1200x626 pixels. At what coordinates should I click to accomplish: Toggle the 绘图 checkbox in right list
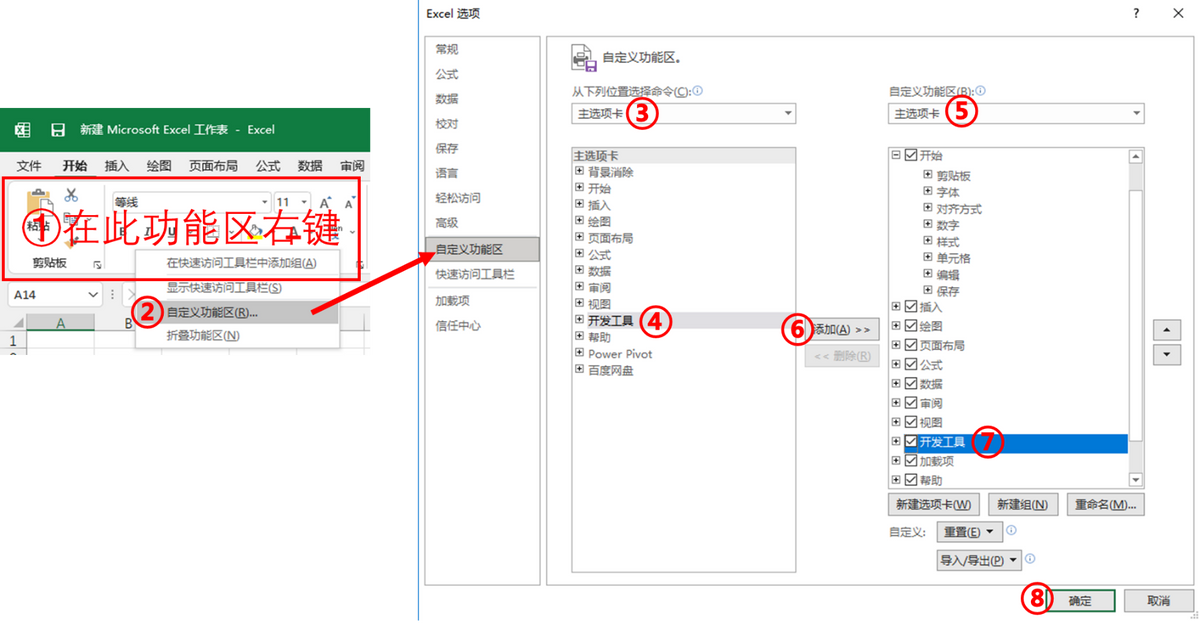(910, 326)
